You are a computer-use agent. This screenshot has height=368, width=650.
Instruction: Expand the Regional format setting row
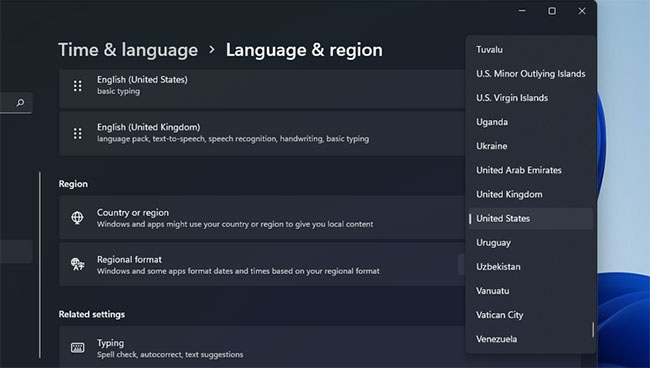click(x=262, y=264)
